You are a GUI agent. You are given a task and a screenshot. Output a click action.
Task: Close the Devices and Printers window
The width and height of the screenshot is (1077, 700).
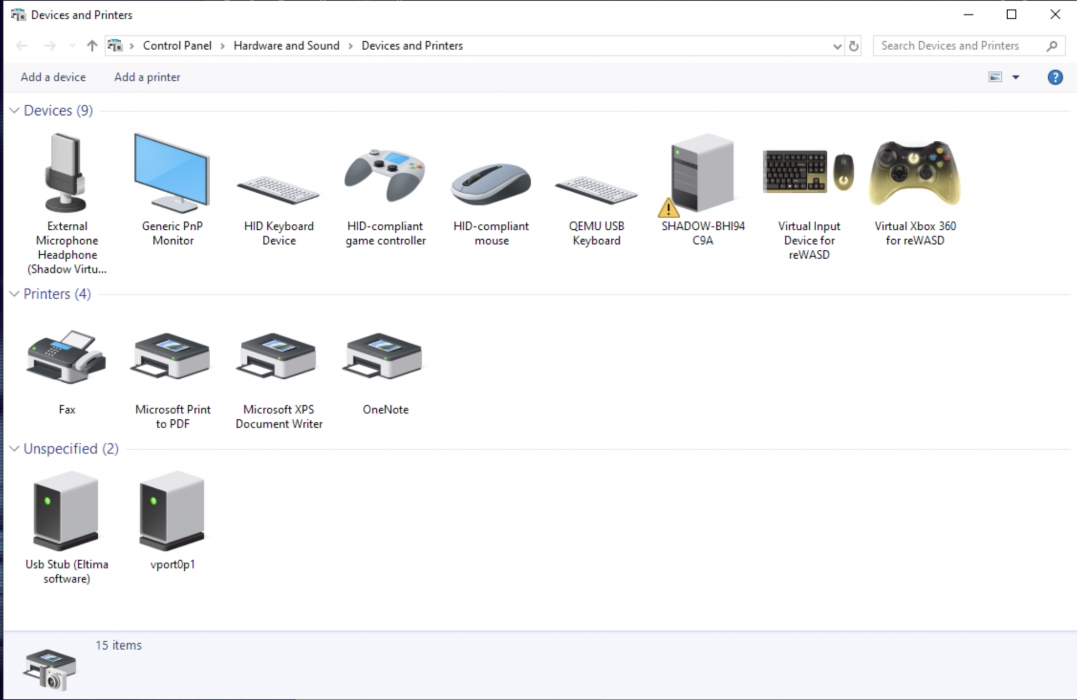pos(1055,14)
